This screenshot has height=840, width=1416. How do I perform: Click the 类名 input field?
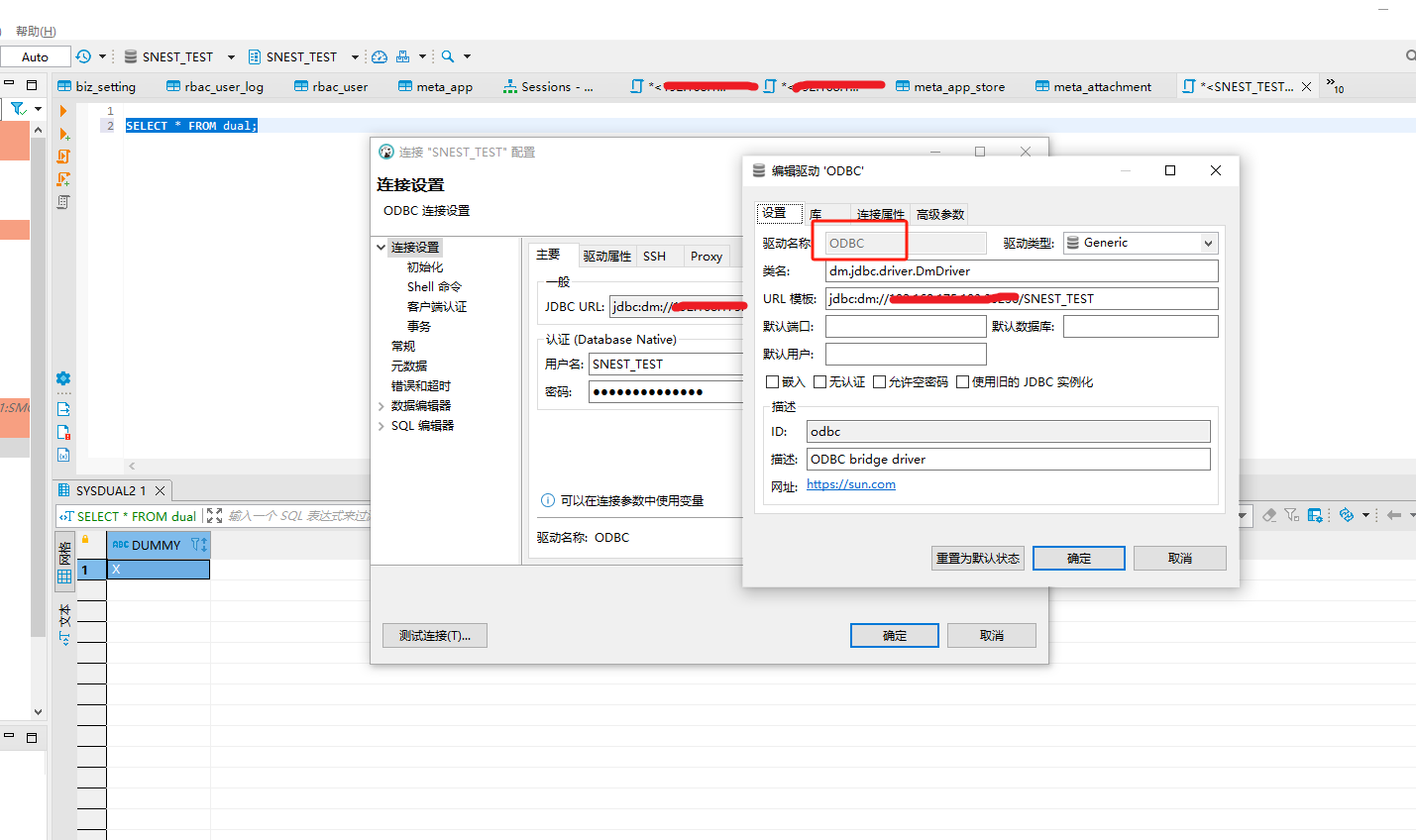point(1021,271)
